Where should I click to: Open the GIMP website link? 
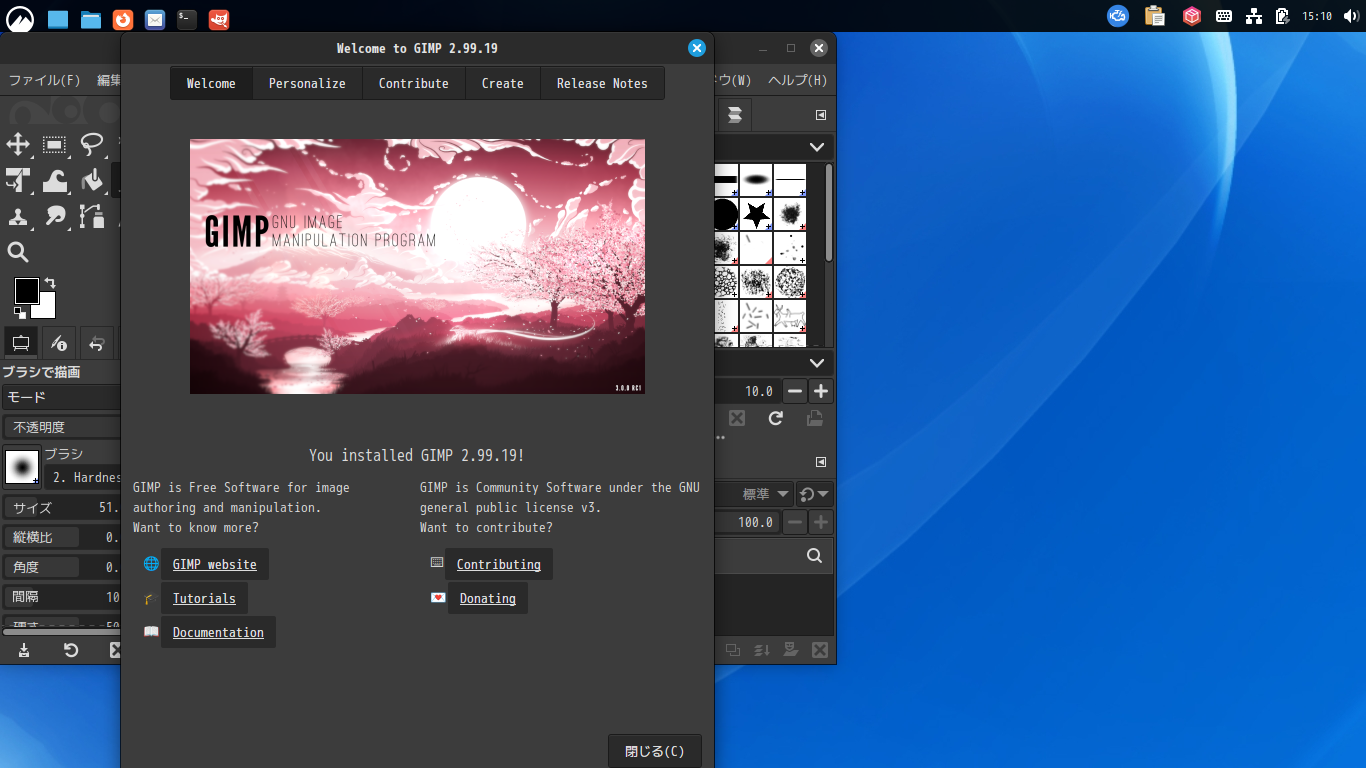point(215,563)
